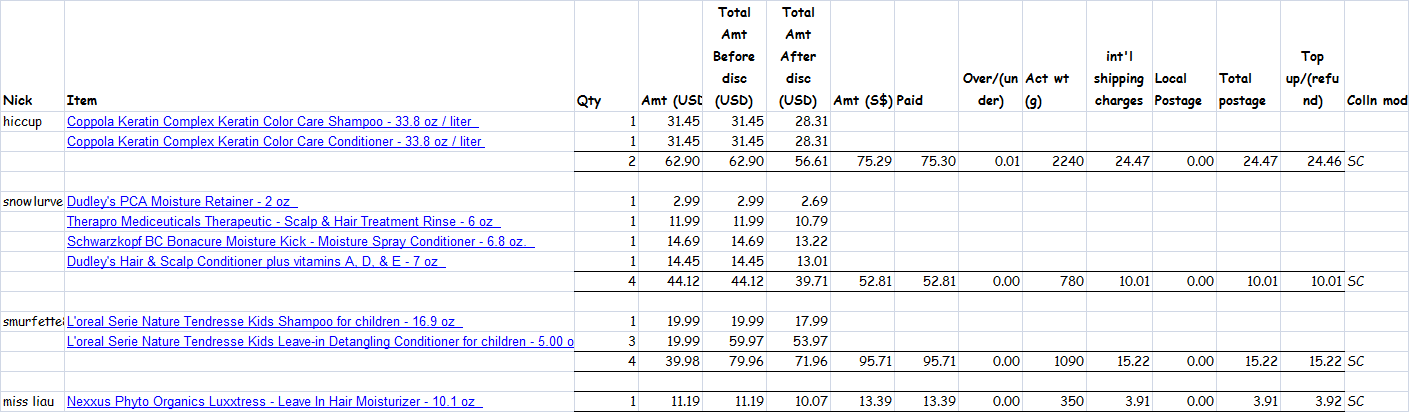Open L'oreal Kids Leave-in Detangling Conditioner link
1409x412 pixels.
coord(320,341)
